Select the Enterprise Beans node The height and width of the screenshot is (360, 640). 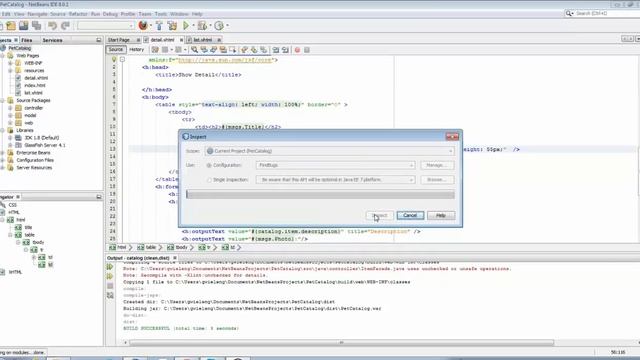point(33,153)
